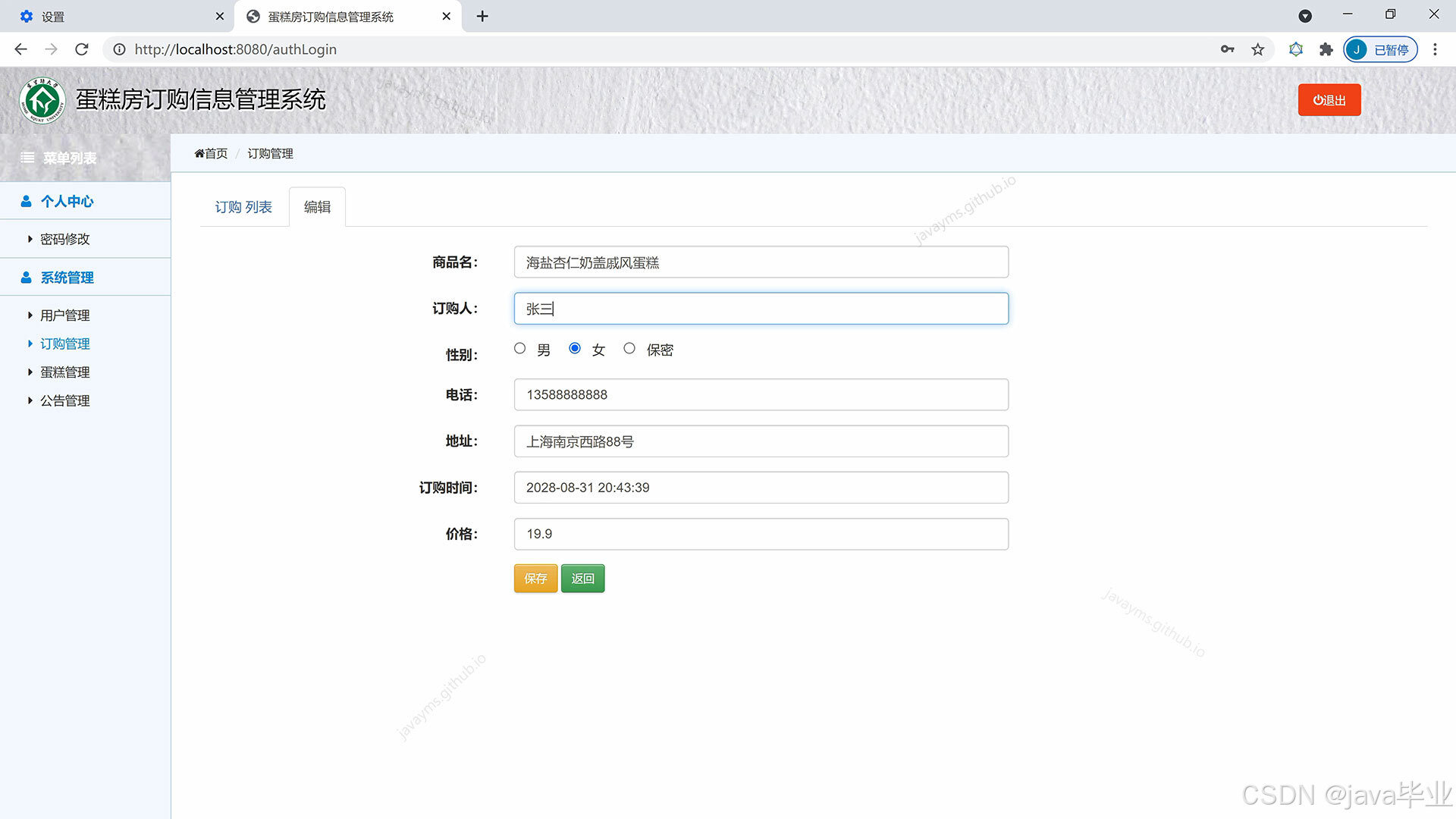Viewport: 1456px width, 819px height.
Task: Close the 蛋糕房订购信息管理系统 tab
Action: [447, 16]
